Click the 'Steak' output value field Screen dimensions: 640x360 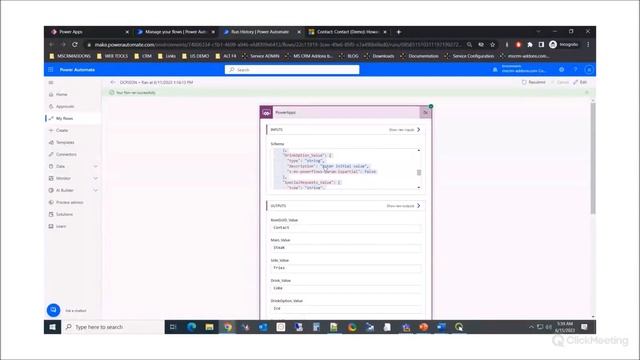point(346,248)
